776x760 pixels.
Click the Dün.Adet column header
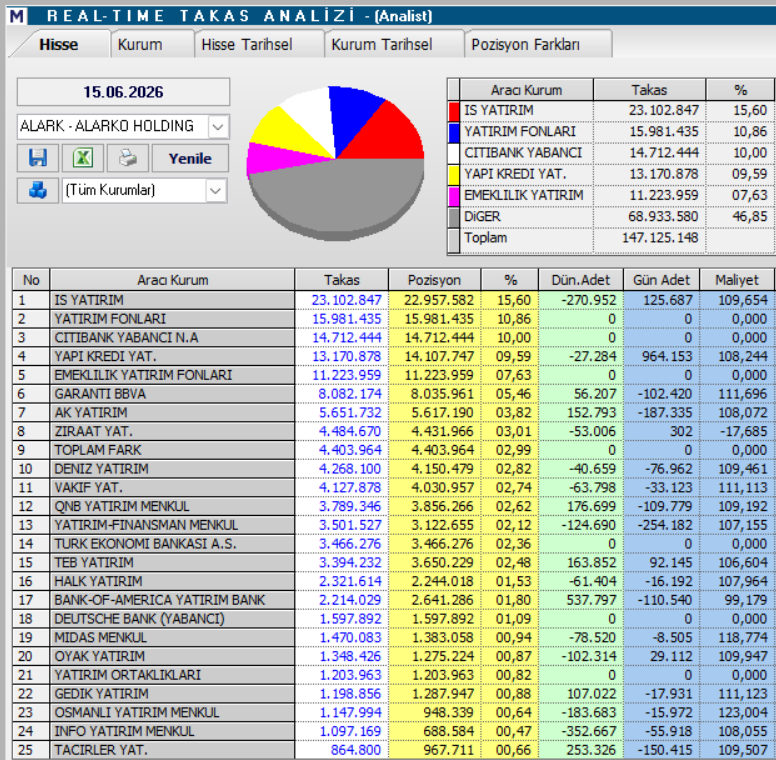click(x=581, y=280)
